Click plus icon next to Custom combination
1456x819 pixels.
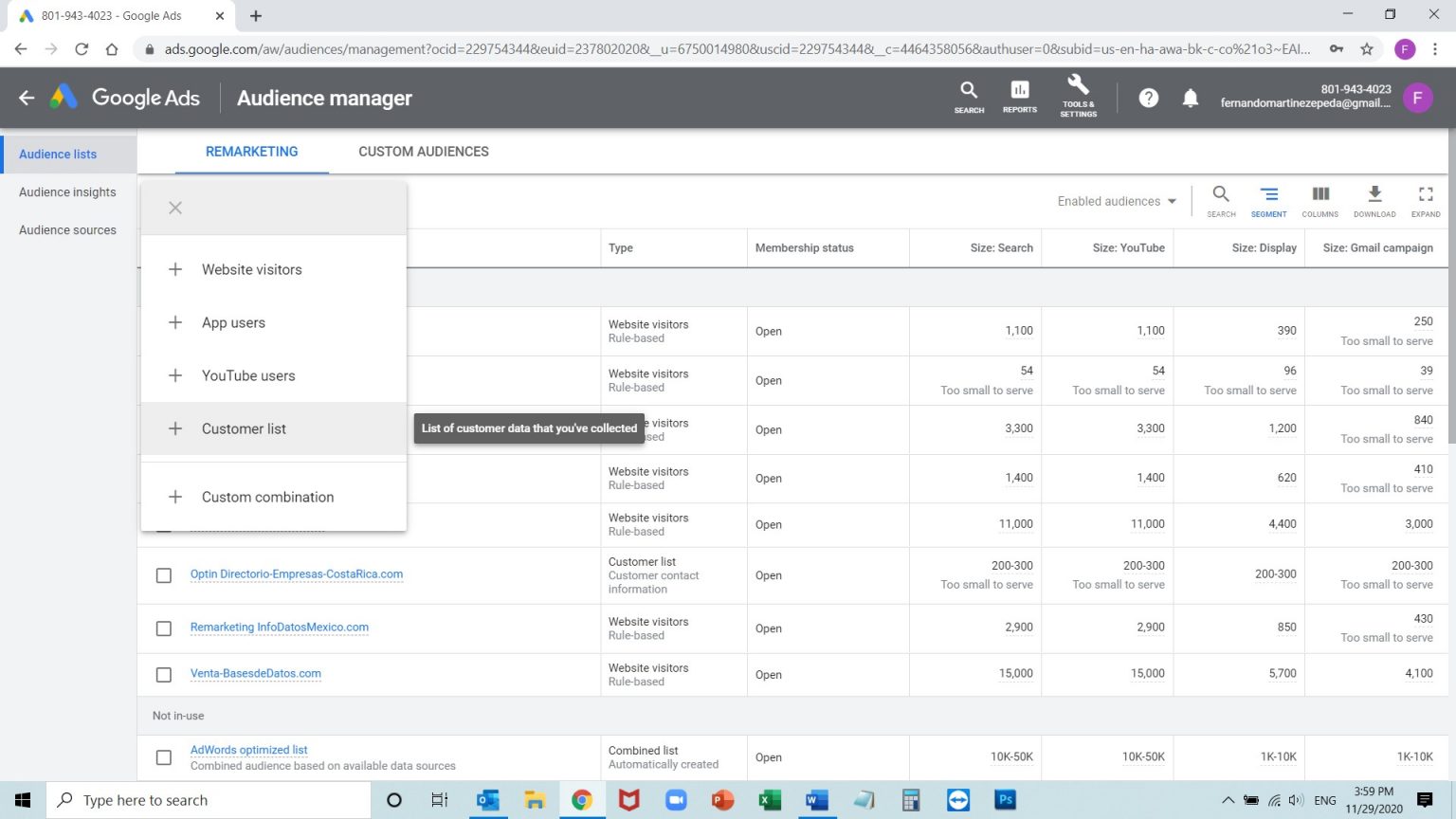(175, 497)
